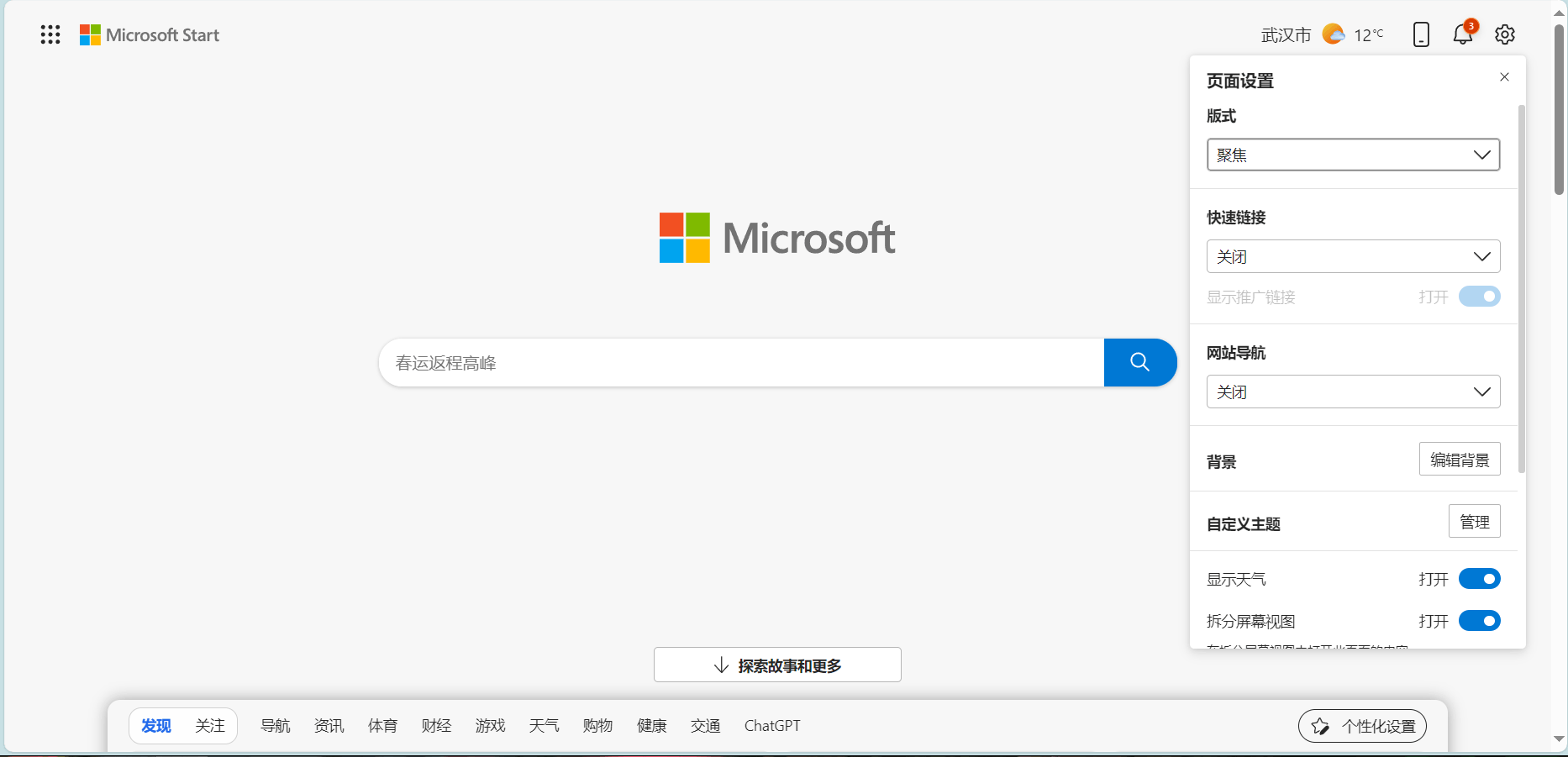Click the page scrollbar up arrow
This screenshot has width=1568, height=757.
[x=1560, y=12]
